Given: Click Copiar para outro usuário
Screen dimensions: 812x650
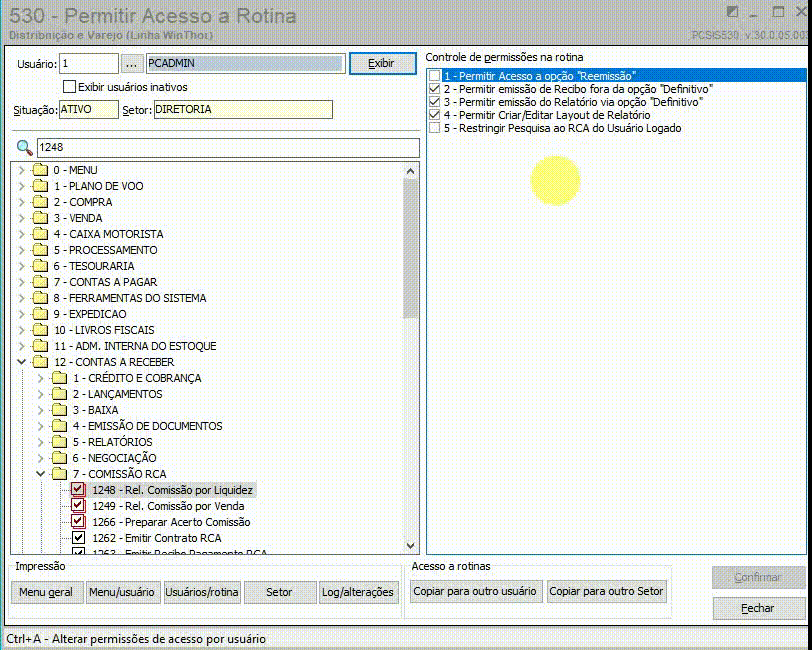Looking at the screenshot, I should pos(475,591).
